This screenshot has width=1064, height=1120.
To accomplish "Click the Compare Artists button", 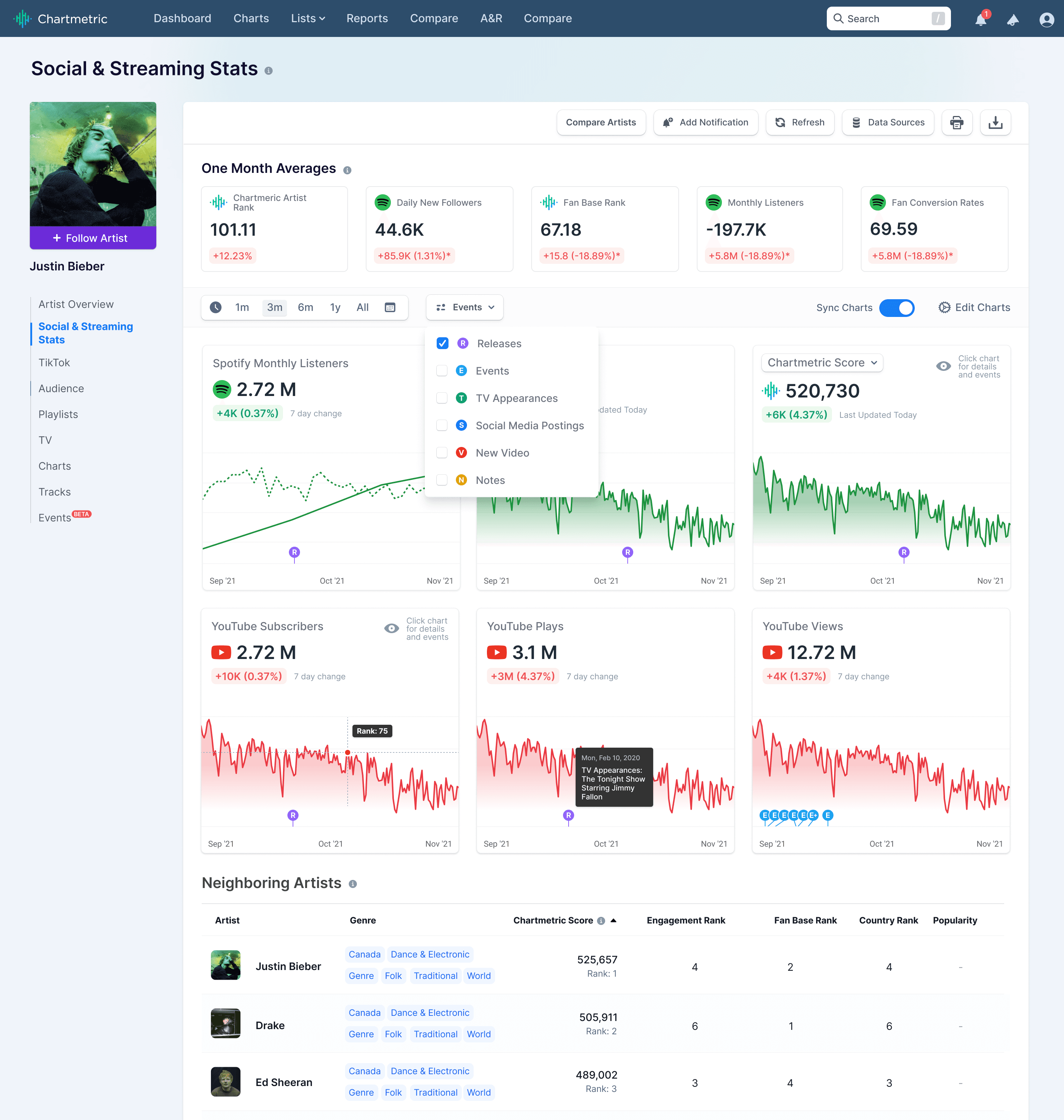I will tap(601, 123).
